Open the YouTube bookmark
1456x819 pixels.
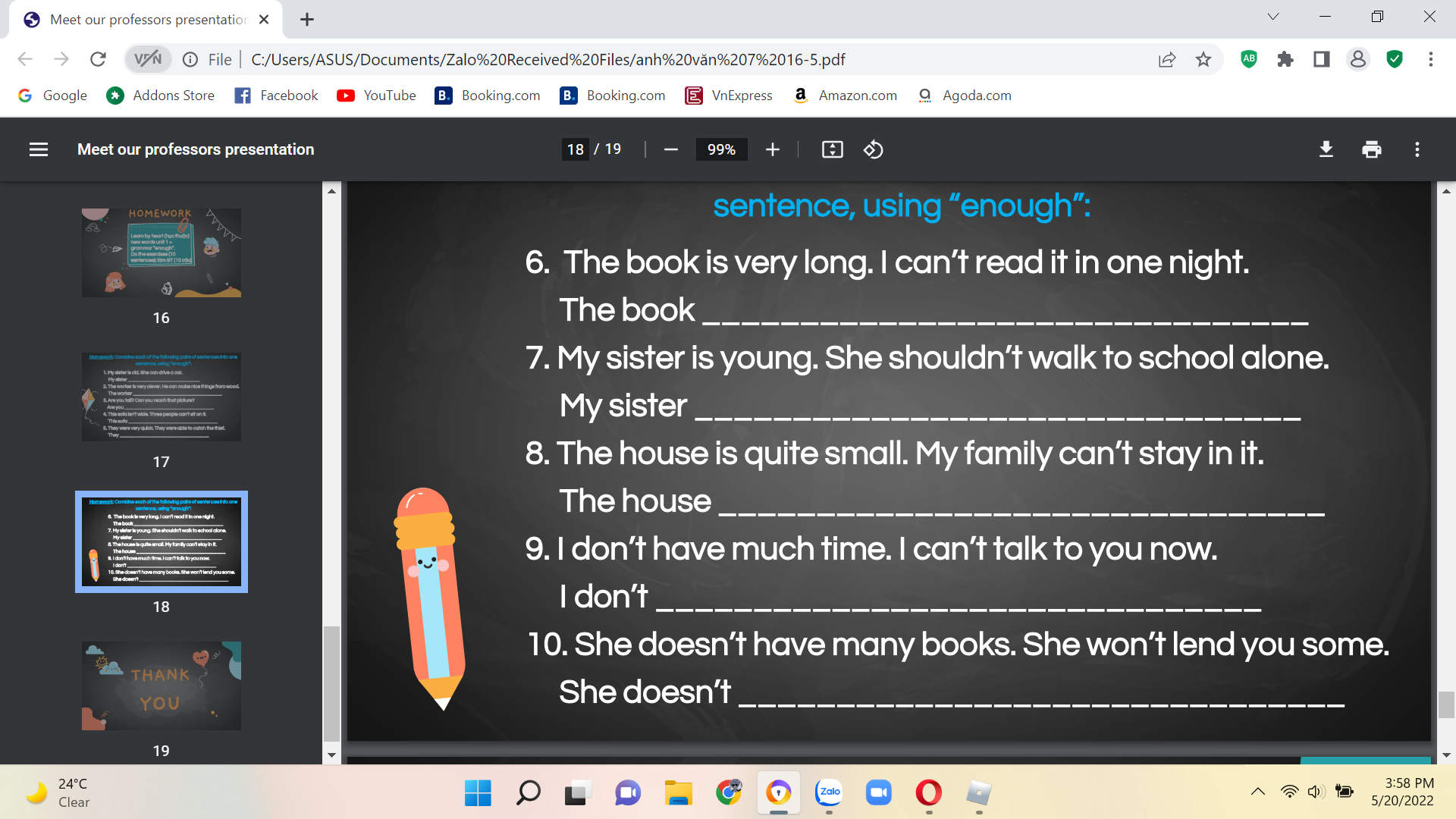(377, 96)
